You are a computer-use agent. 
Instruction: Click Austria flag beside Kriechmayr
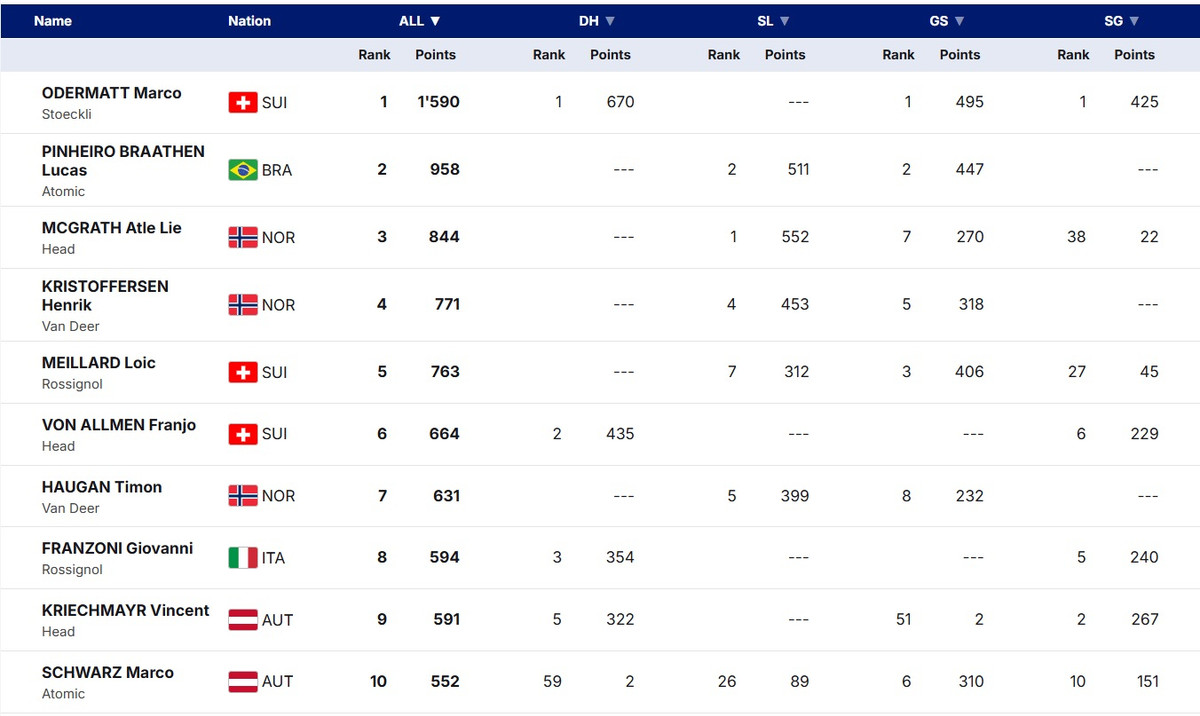[x=243, y=620]
